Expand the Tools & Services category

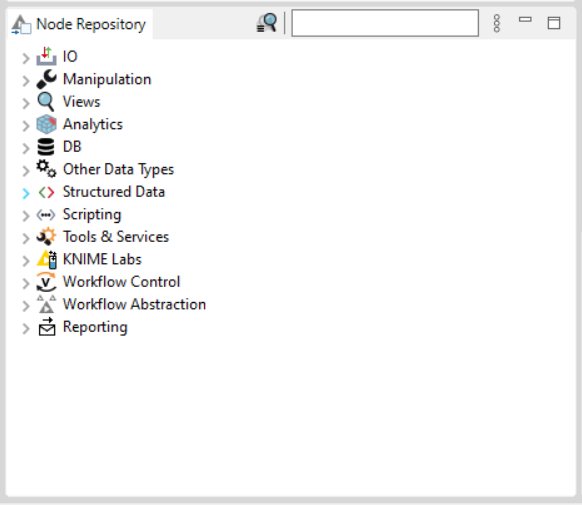(x=26, y=238)
